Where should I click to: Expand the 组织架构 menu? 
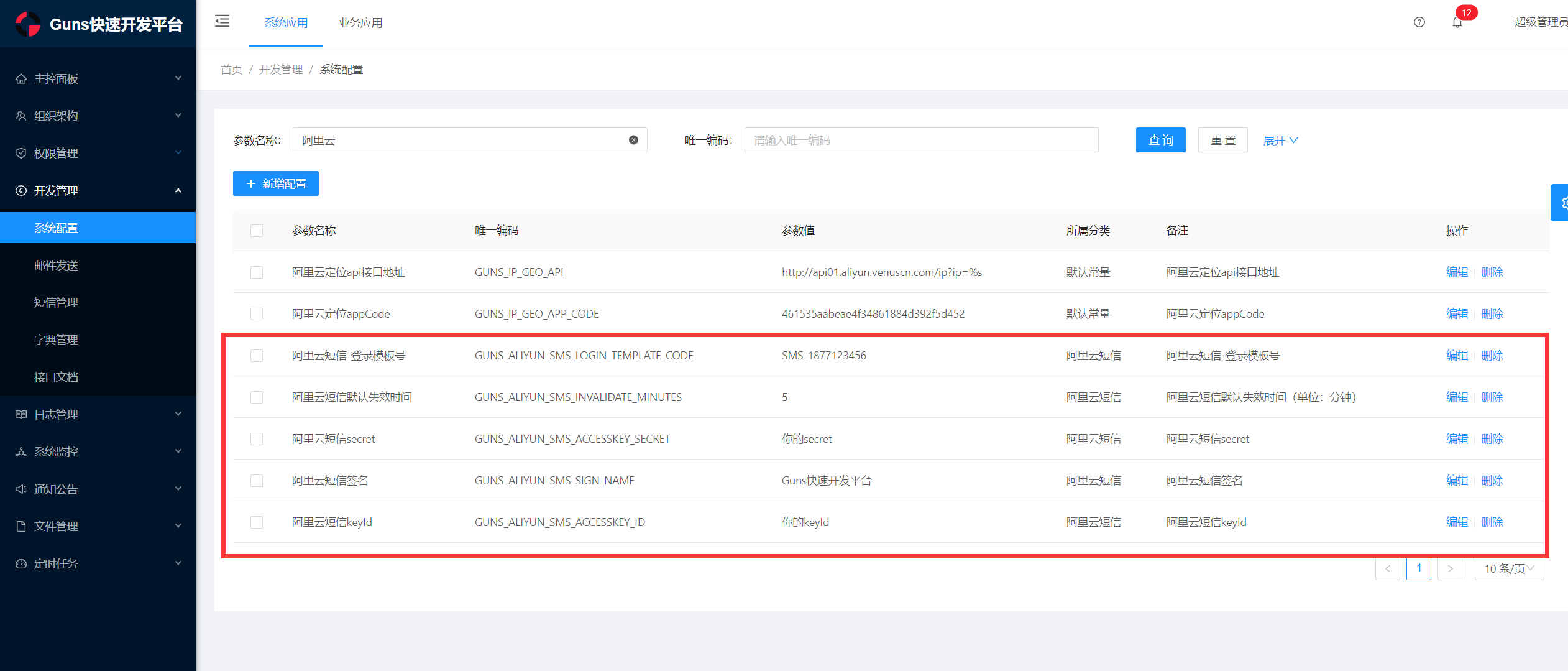tap(98, 116)
